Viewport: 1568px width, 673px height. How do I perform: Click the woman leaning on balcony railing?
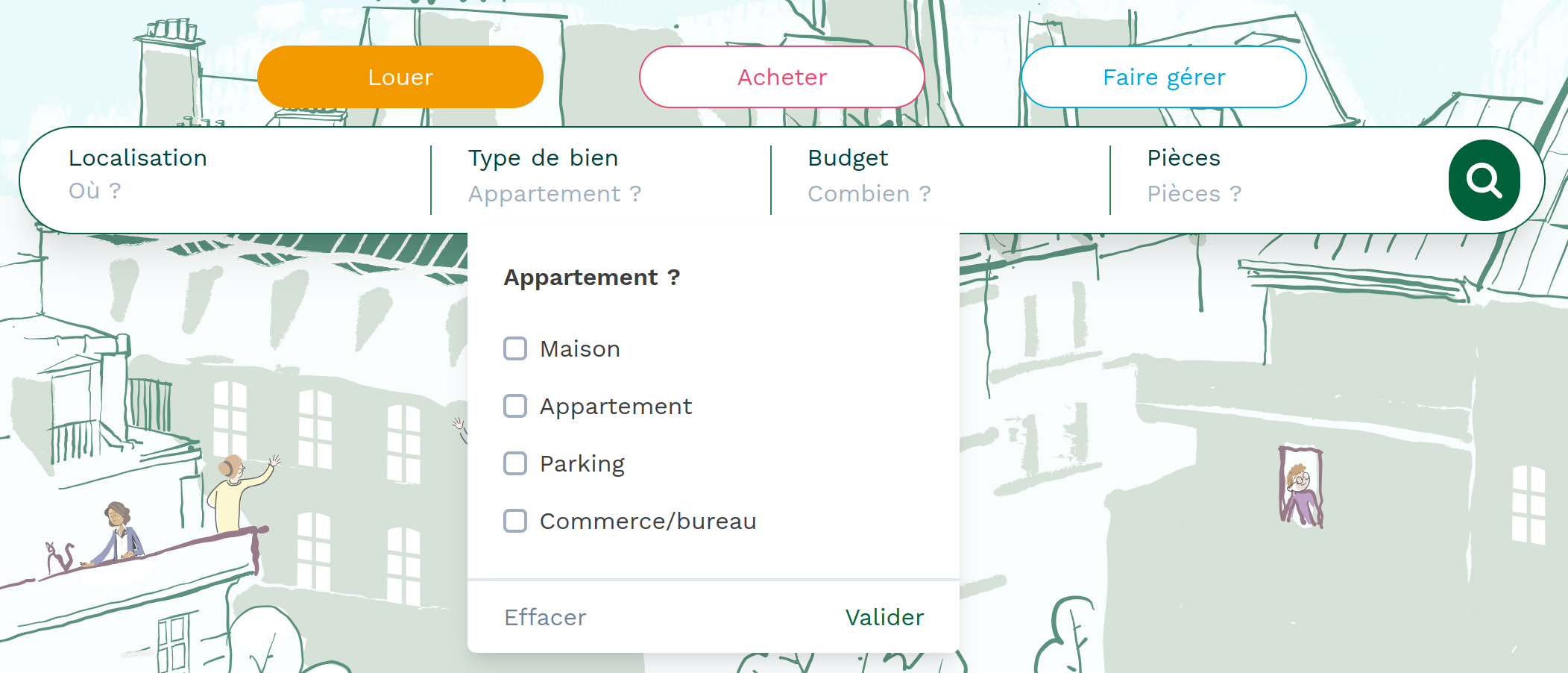(x=119, y=533)
